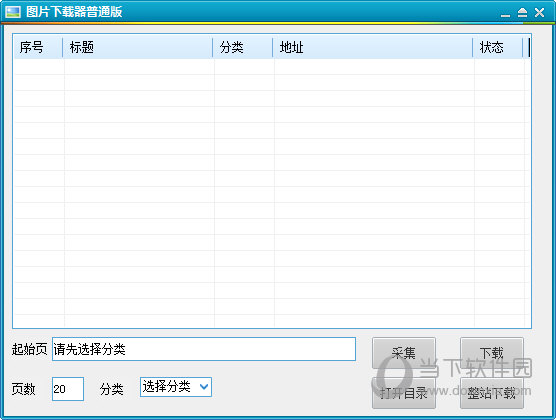Click the 分类 column header
This screenshot has width=556, height=420.
[x=243, y=47]
